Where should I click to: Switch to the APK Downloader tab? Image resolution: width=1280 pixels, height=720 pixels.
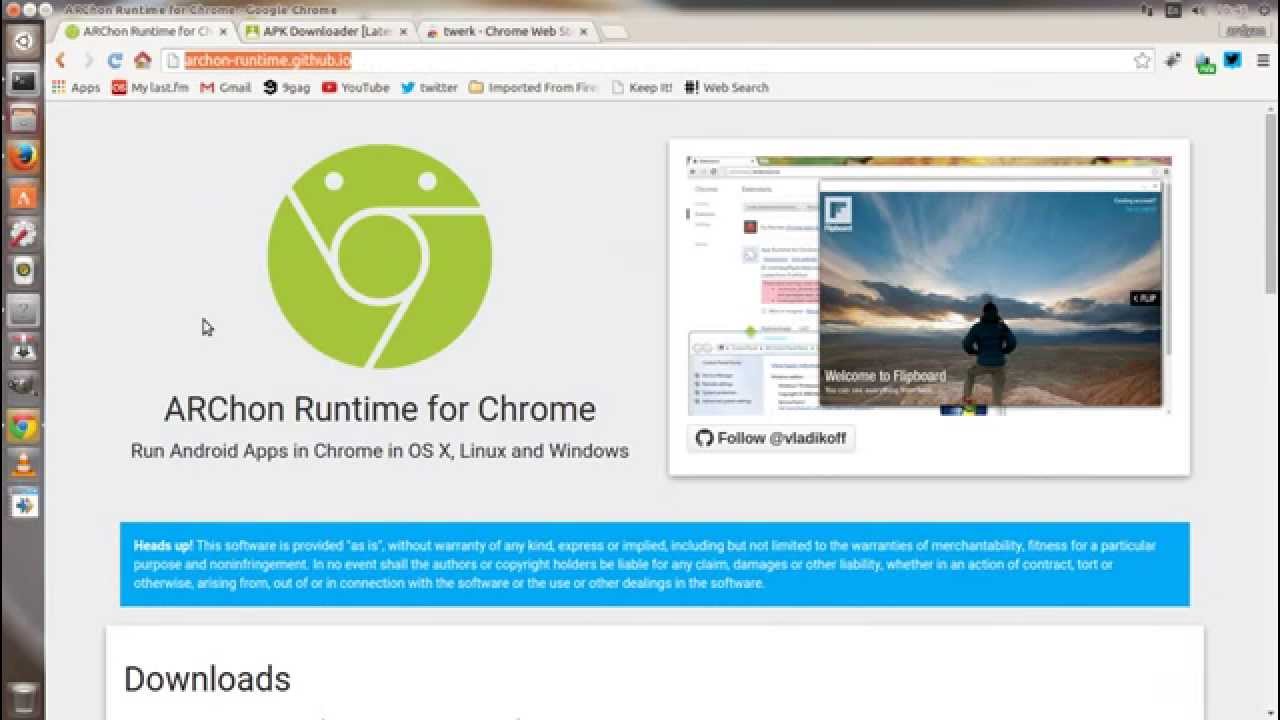[326, 31]
